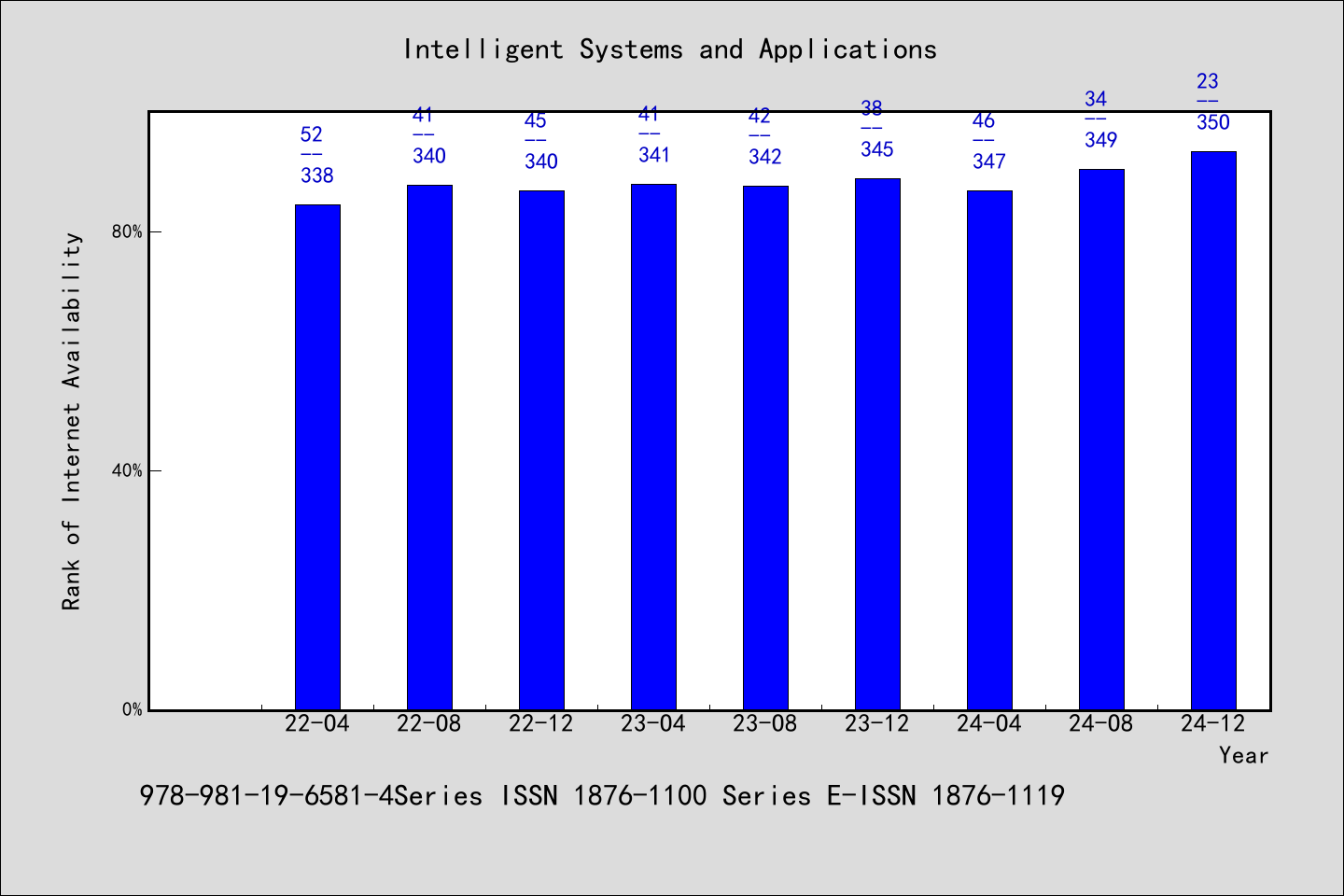
Task: Click the '80%' y-axis tick label
Action: 127,231
